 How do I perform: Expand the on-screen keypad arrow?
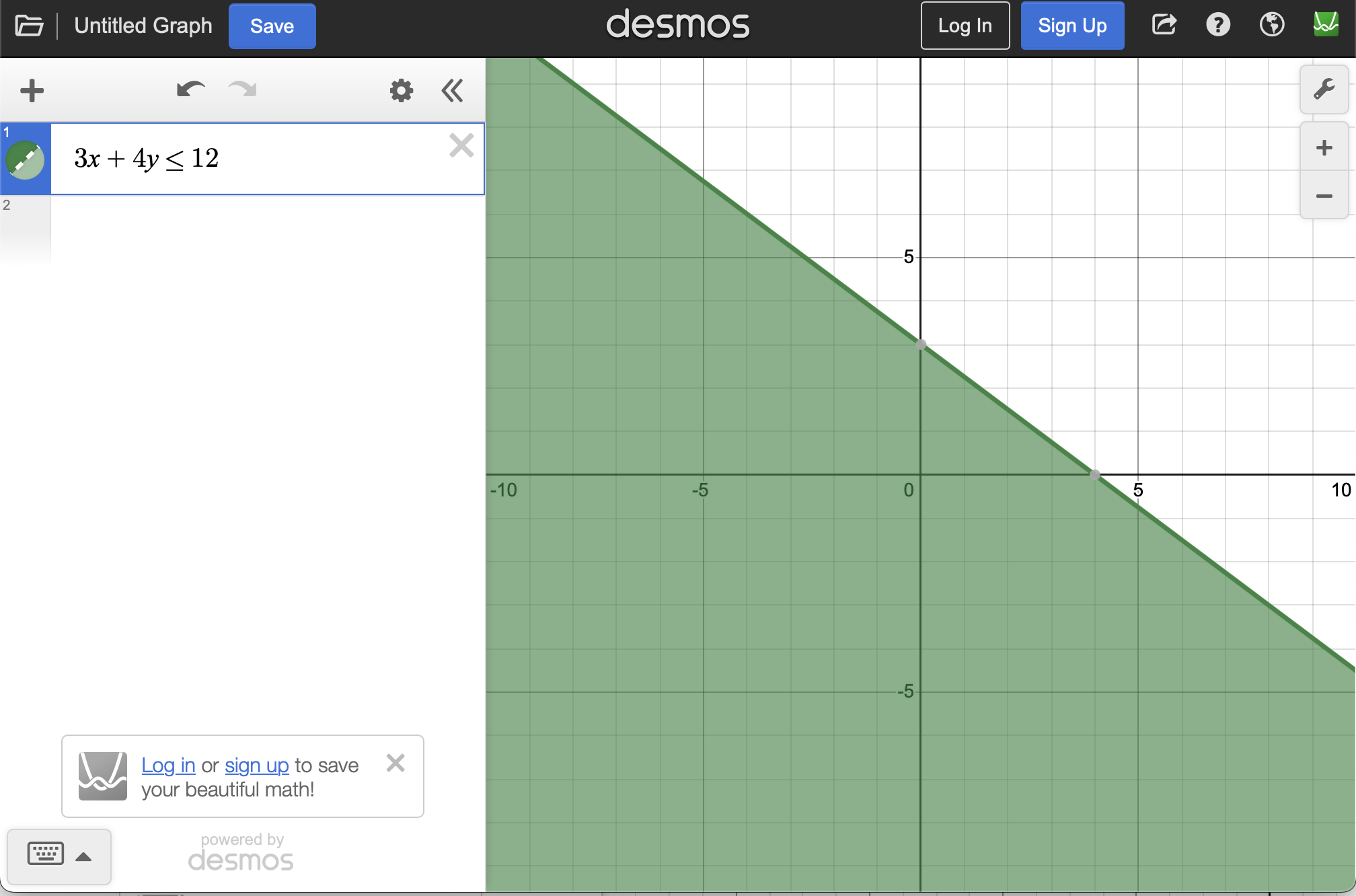83,856
